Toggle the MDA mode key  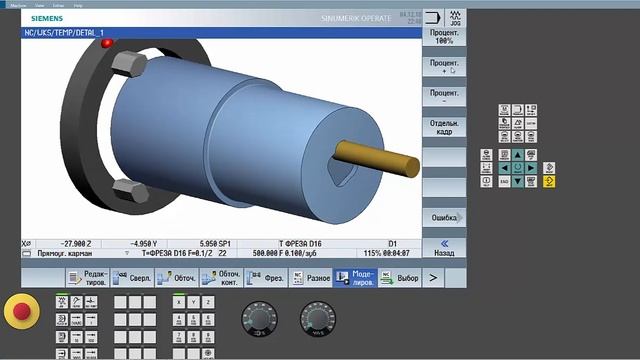click(62, 337)
